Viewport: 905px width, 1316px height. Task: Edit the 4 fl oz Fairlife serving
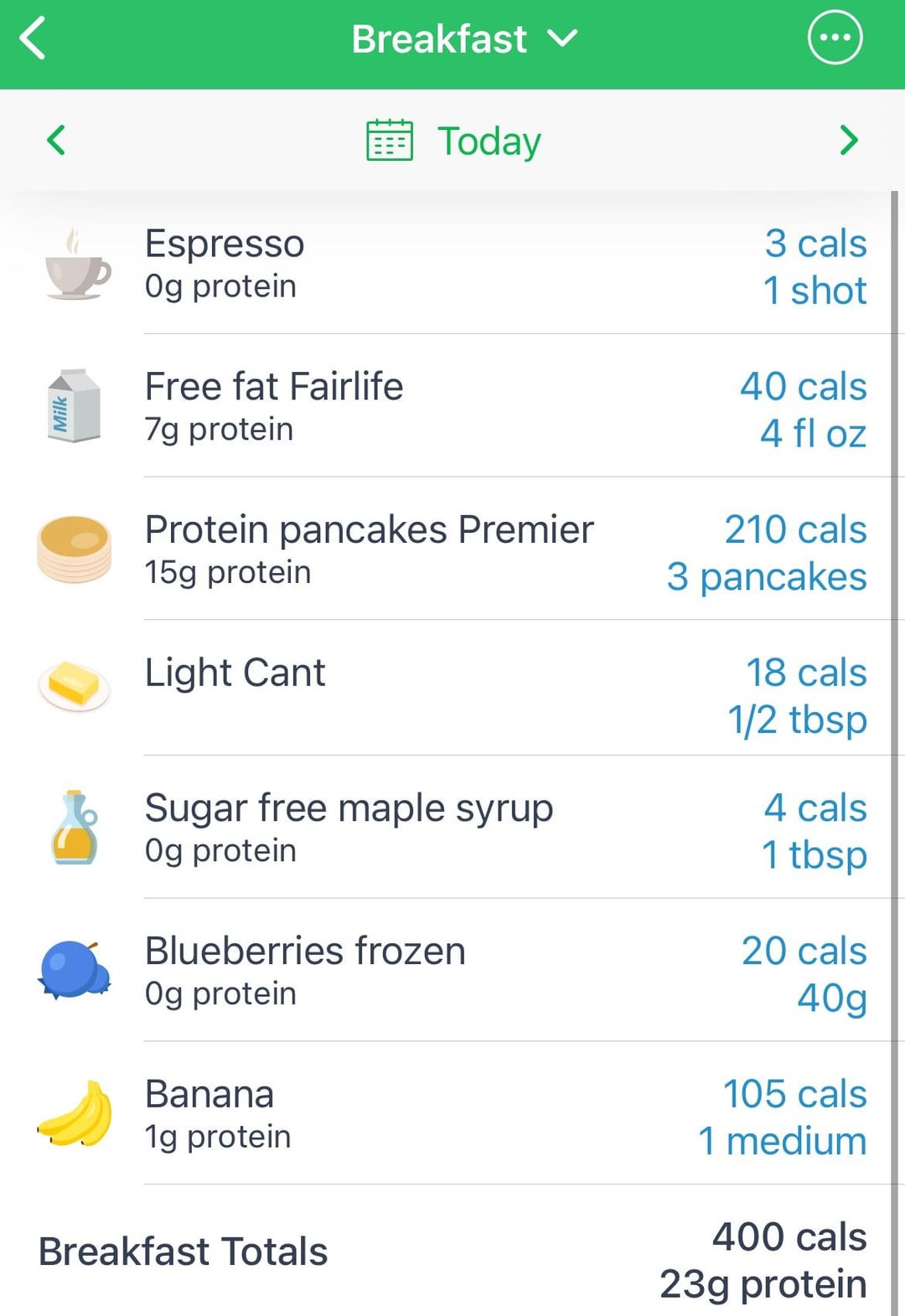click(812, 434)
